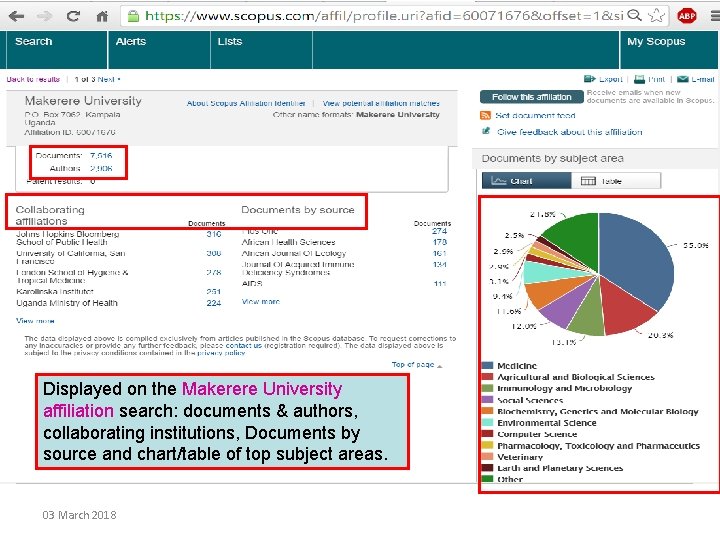Click Set document feed link
The image size is (720, 540).
(x=535, y=115)
